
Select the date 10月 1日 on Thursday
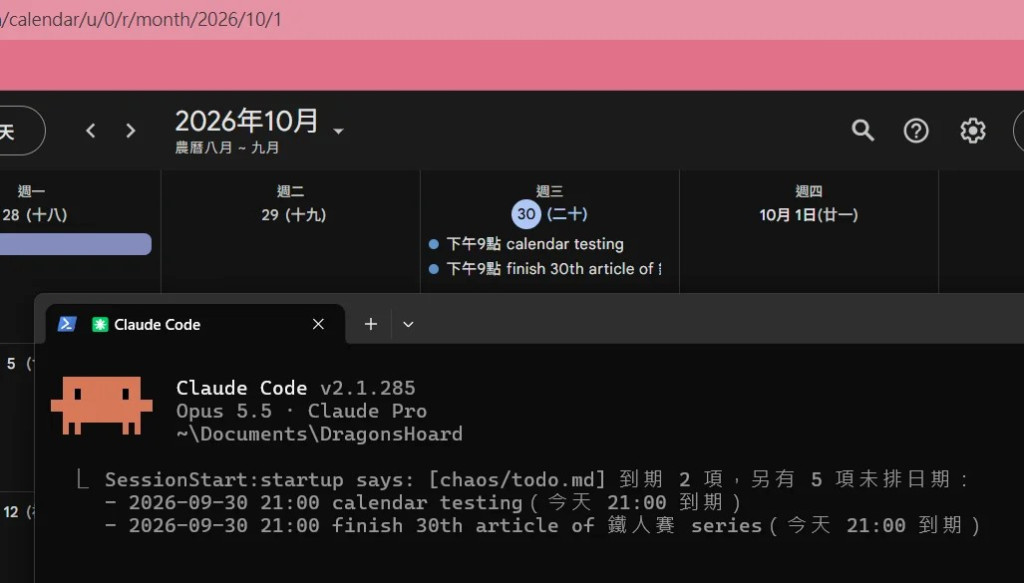pyautogui.click(x=808, y=215)
